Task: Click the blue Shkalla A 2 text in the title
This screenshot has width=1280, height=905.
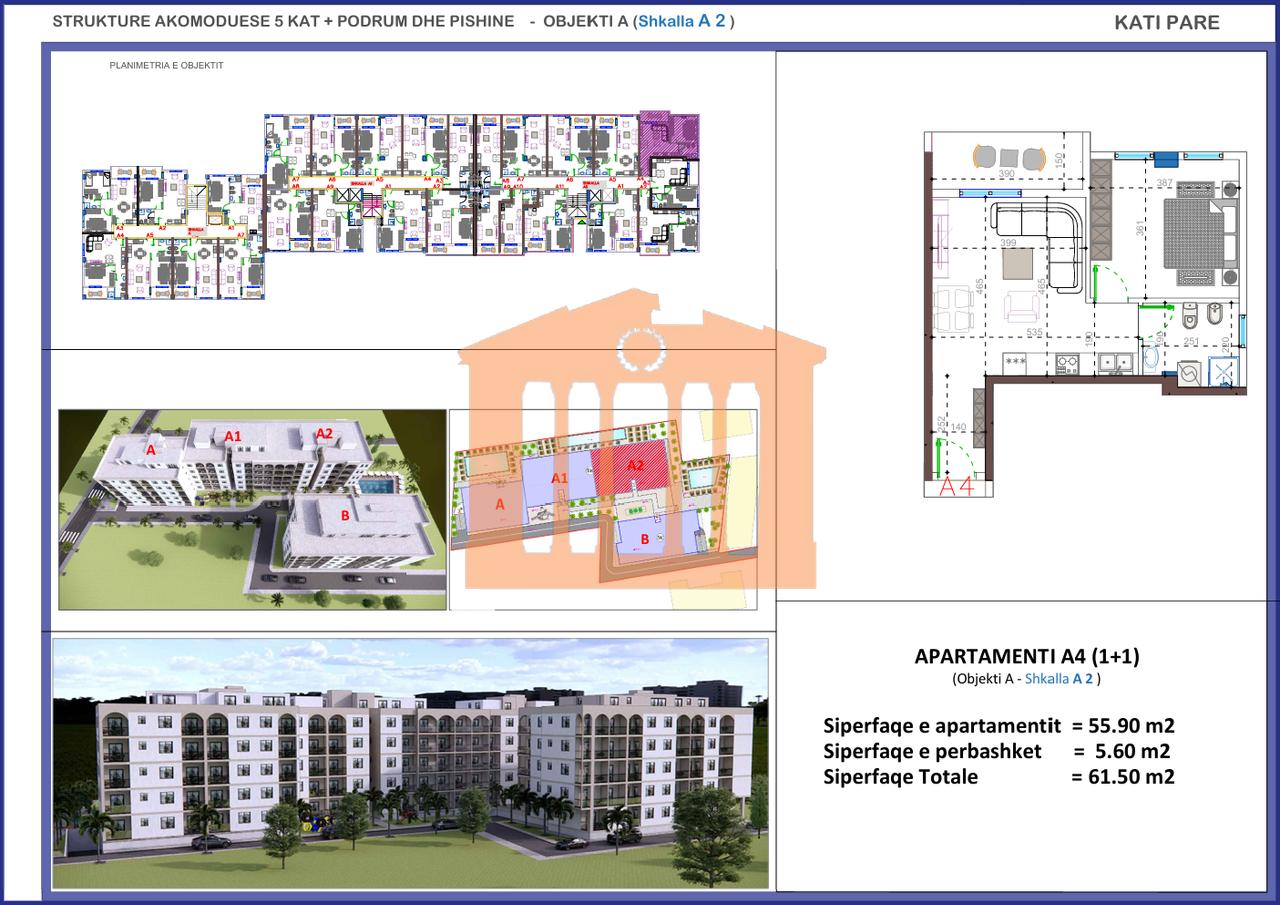Action: (x=683, y=19)
